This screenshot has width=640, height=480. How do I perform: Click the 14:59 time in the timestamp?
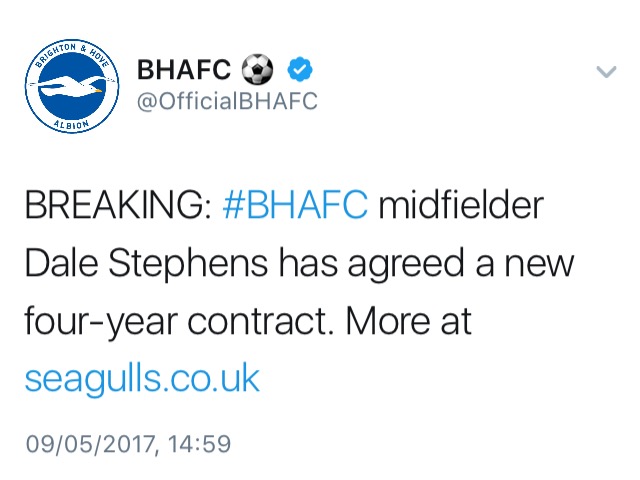[x=199, y=444]
